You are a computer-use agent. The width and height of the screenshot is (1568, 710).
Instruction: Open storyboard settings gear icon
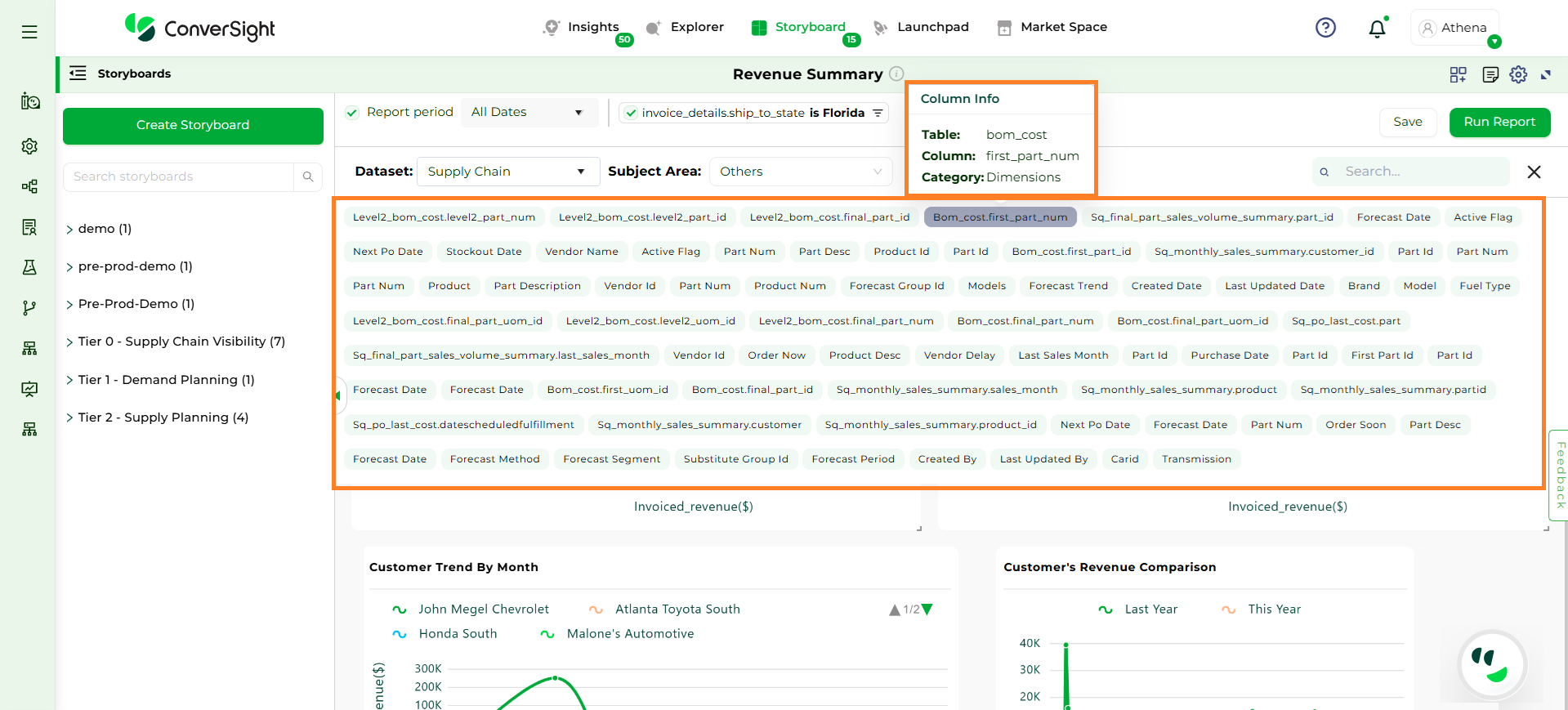1518,74
